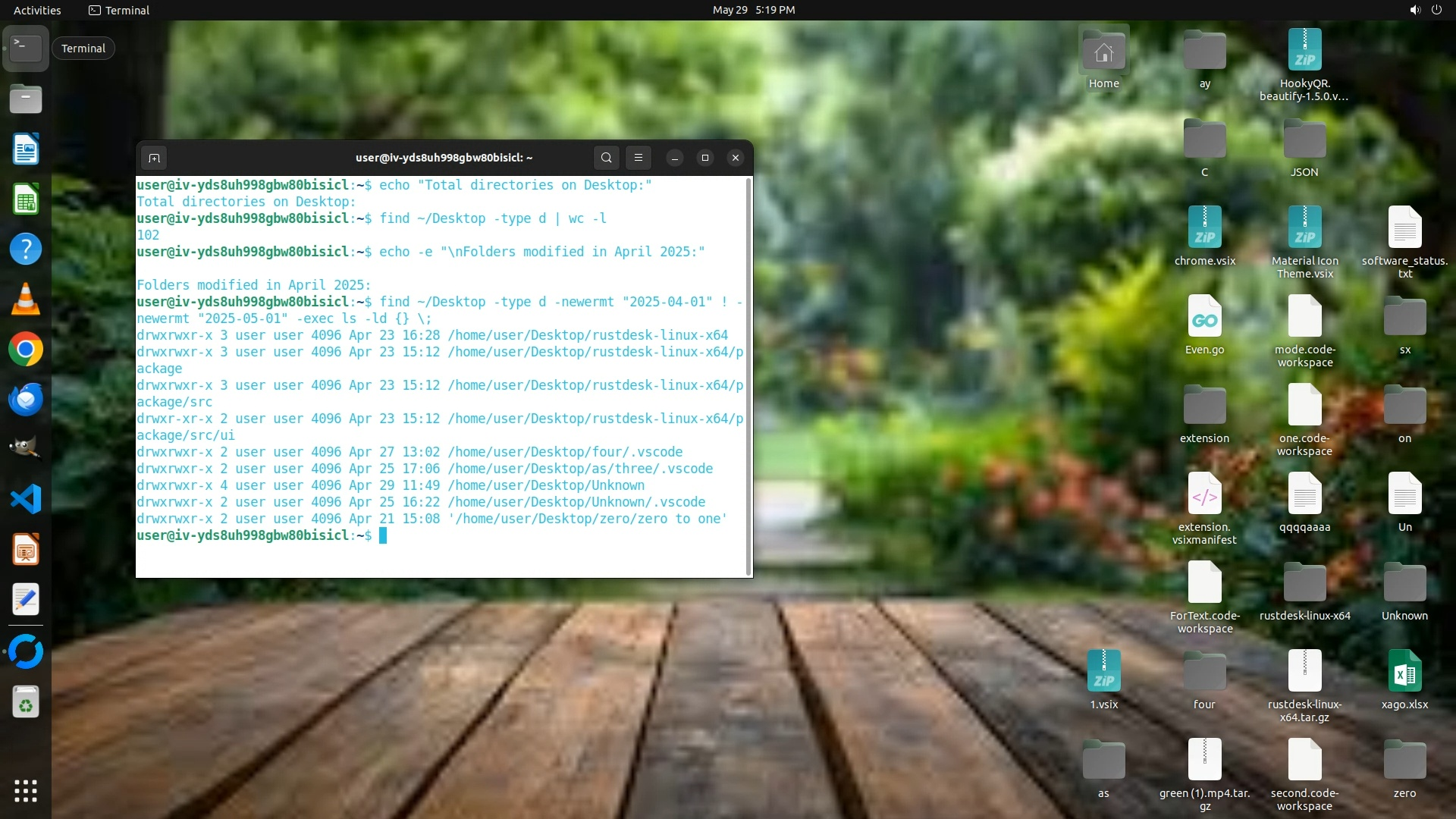
Task: Click the terminal search magnifier icon
Action: click(606, 158)
